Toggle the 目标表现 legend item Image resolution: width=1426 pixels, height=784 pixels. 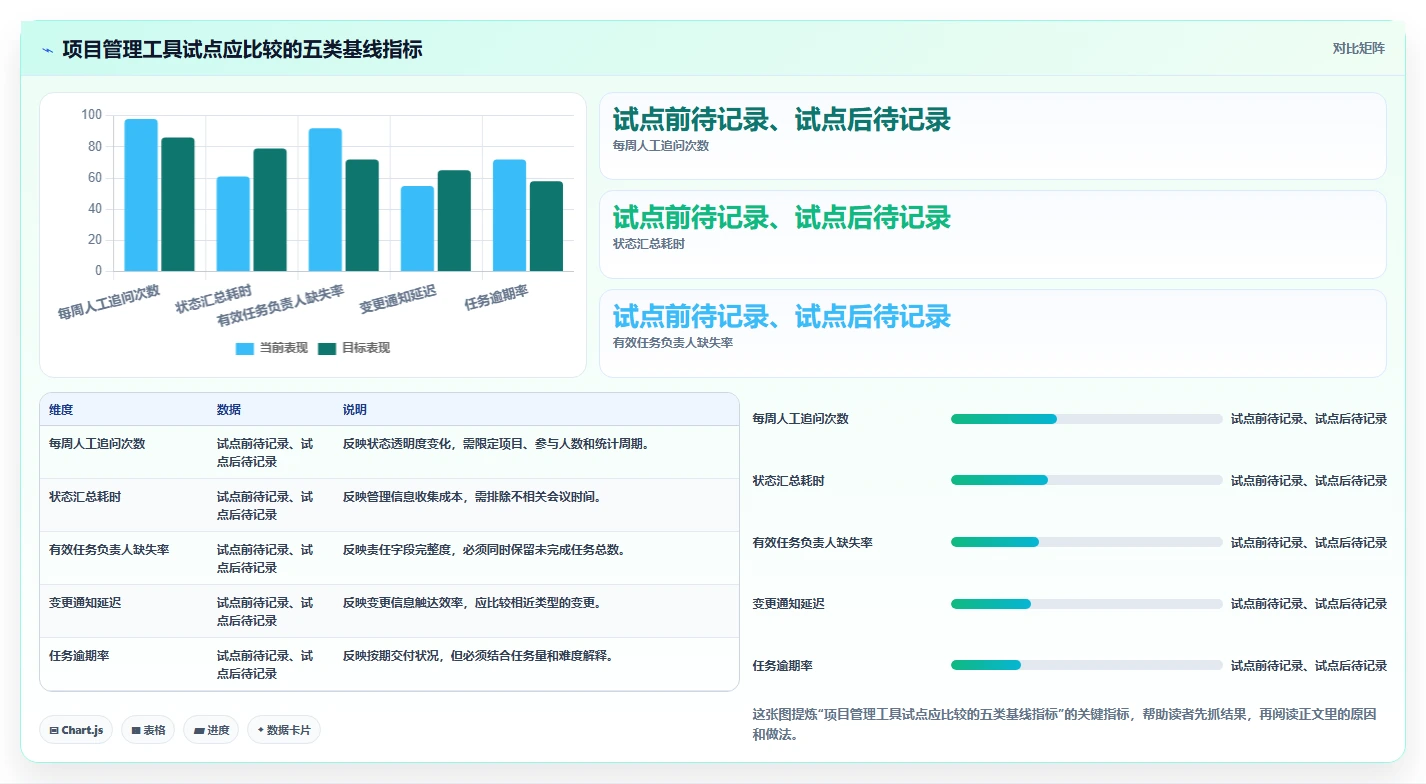(x=354, y=348)
